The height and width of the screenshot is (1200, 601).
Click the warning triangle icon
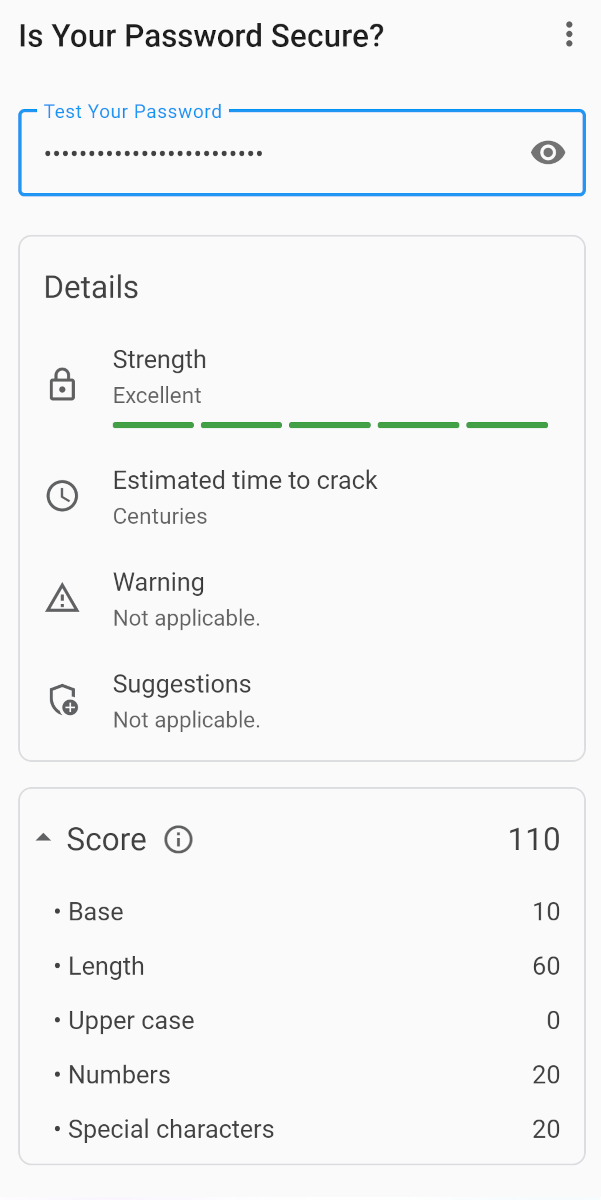point(62,598)
